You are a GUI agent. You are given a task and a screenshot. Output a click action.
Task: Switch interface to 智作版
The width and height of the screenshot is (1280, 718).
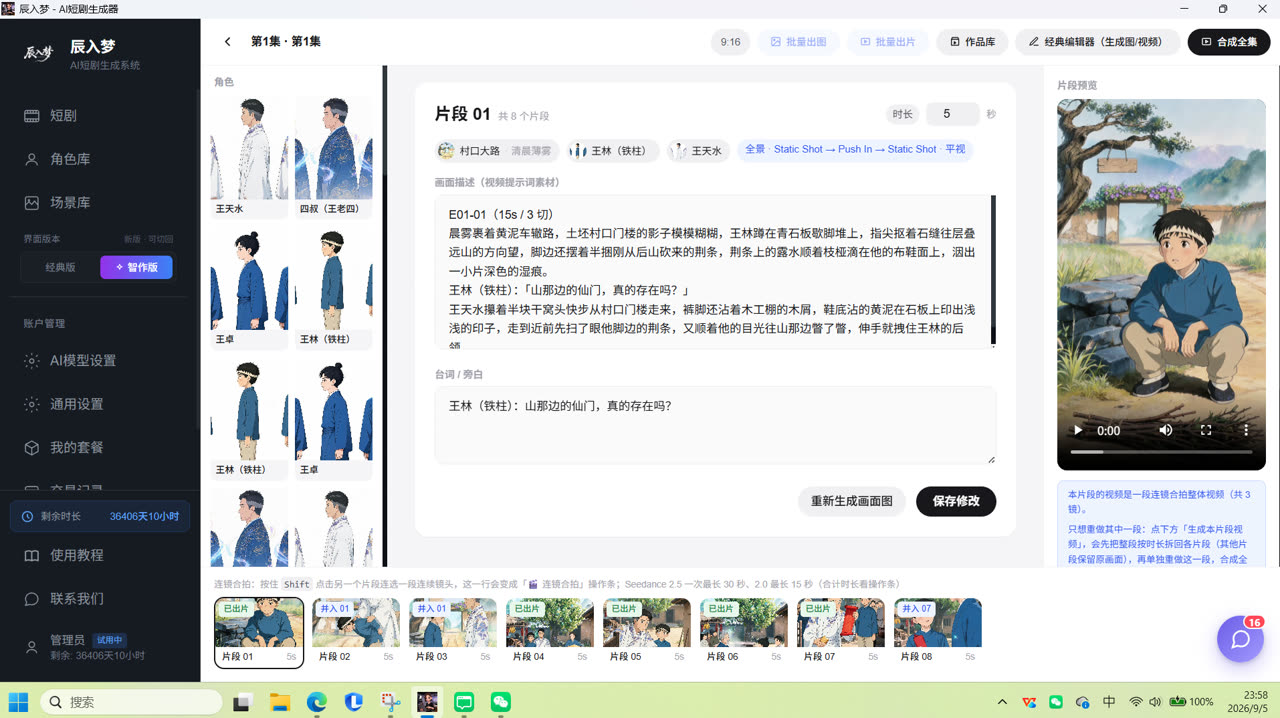tap(136, 267)
